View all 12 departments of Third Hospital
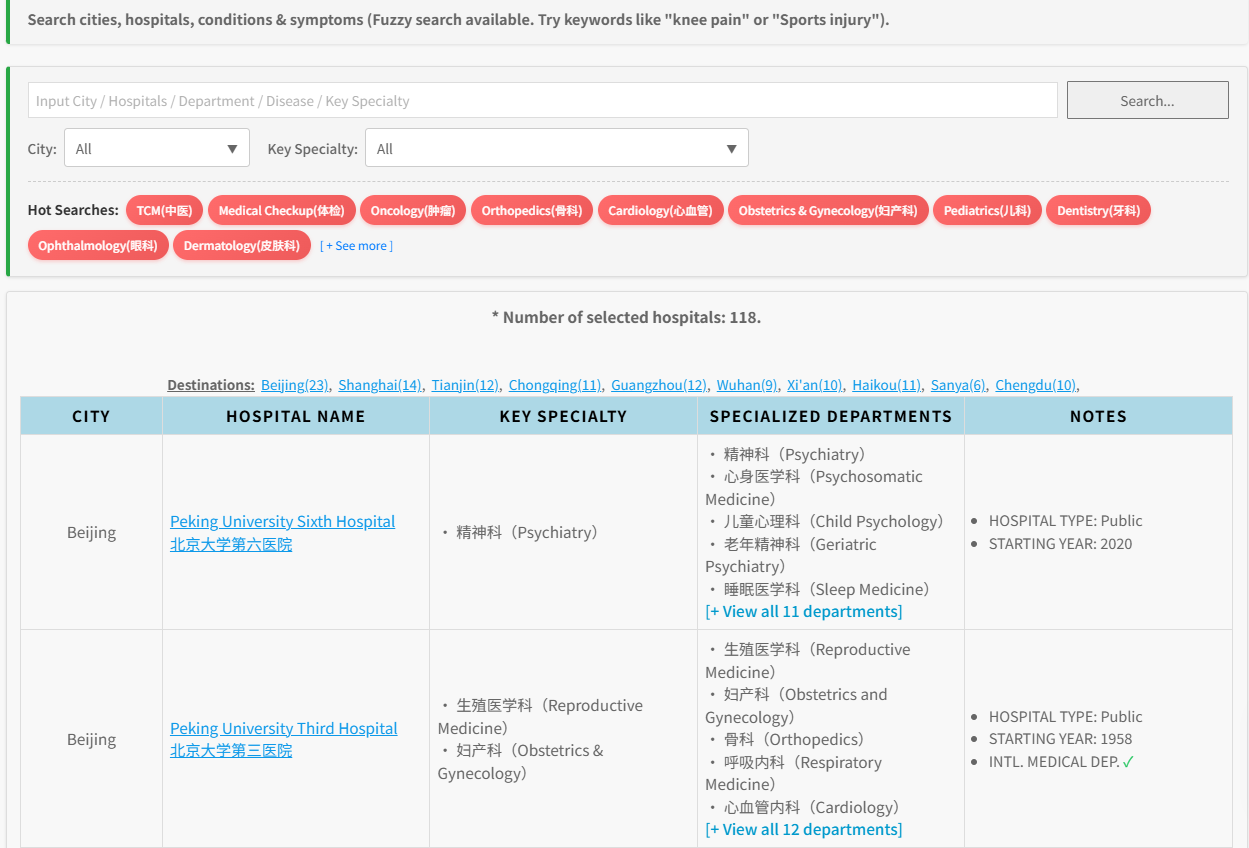 coord(804,829)
